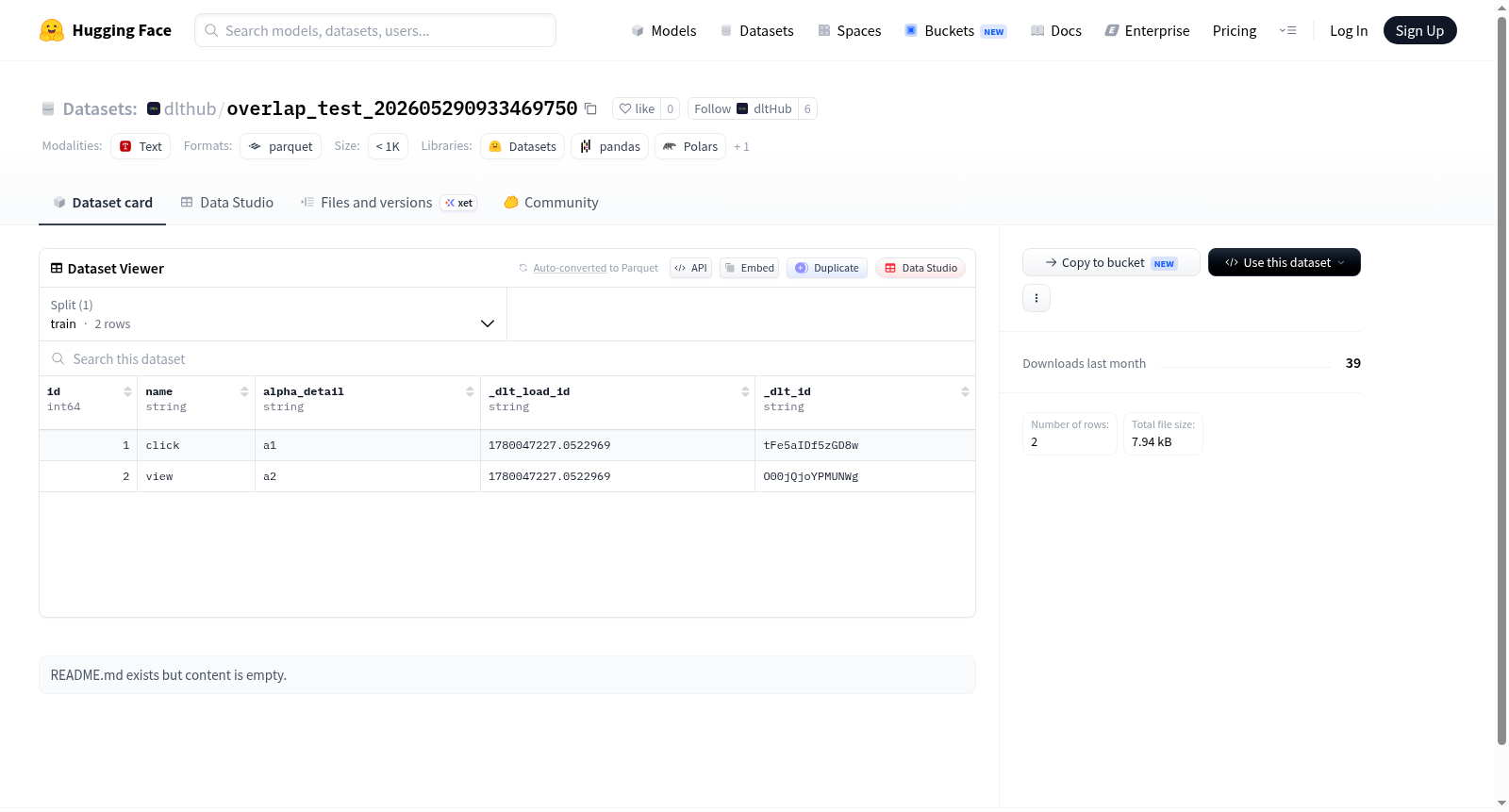
Task: Switch to the Data Studio tab
Action: click(x=227, y=203)
